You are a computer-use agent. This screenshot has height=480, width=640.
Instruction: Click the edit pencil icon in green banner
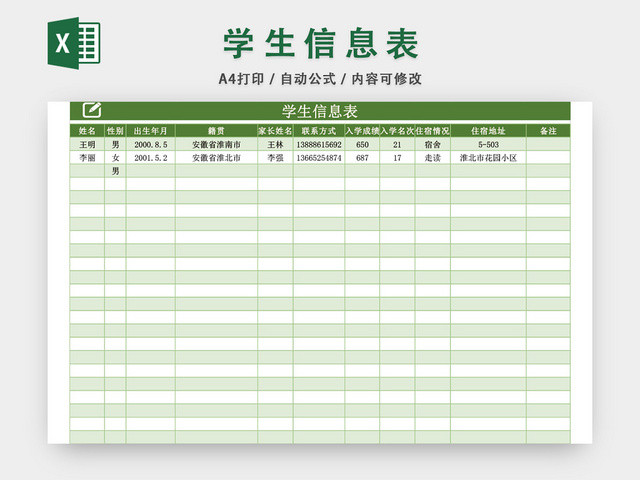[92, 110]
